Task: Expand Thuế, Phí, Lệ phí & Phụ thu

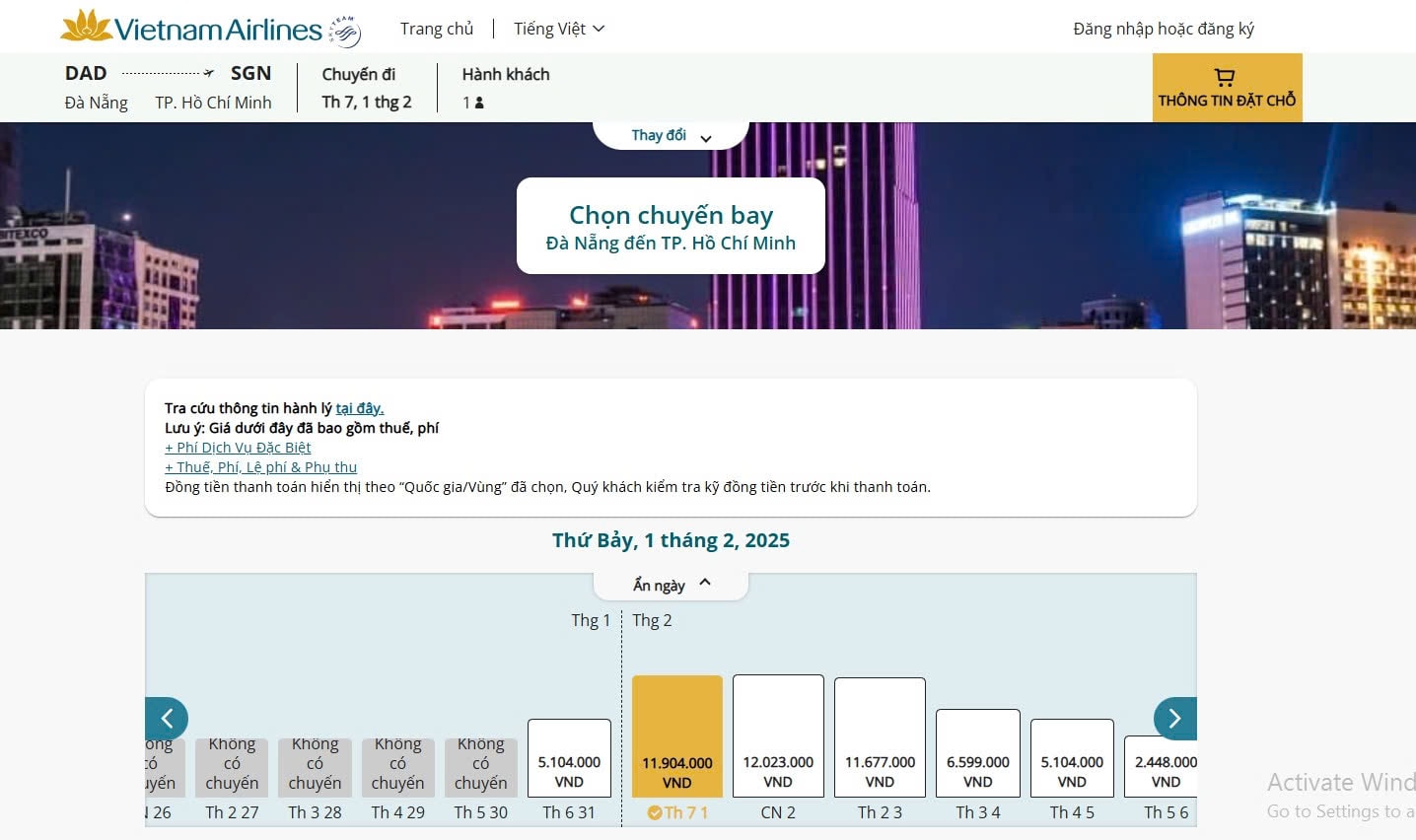Action: point(260,467)
